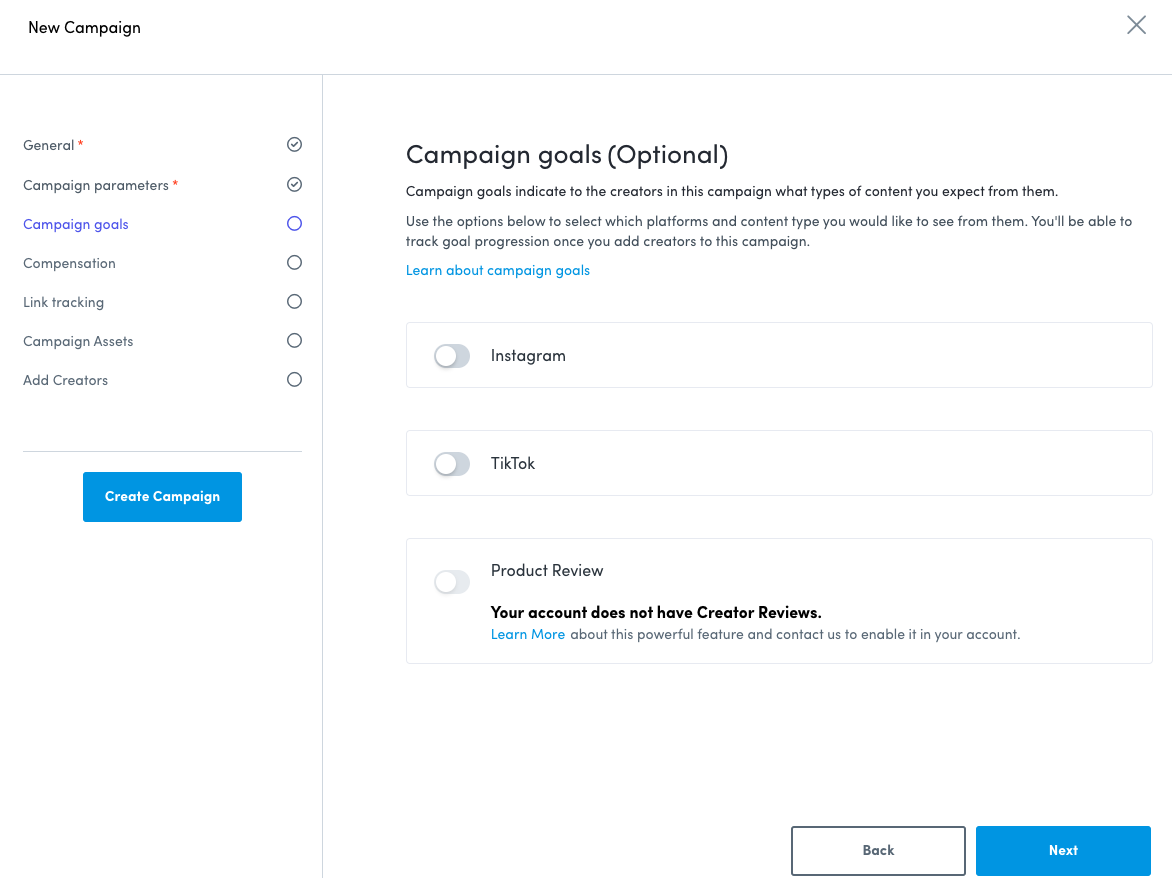Click the Link tracking step circle icon
This screenshot has height=878, width=1172.
coord(294,302)
